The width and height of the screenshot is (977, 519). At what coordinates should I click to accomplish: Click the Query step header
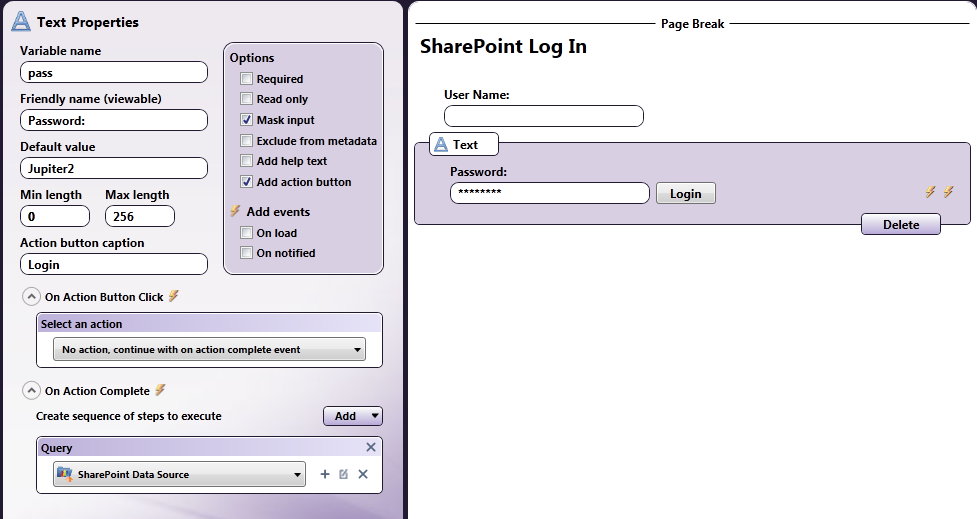coord(209,447)
